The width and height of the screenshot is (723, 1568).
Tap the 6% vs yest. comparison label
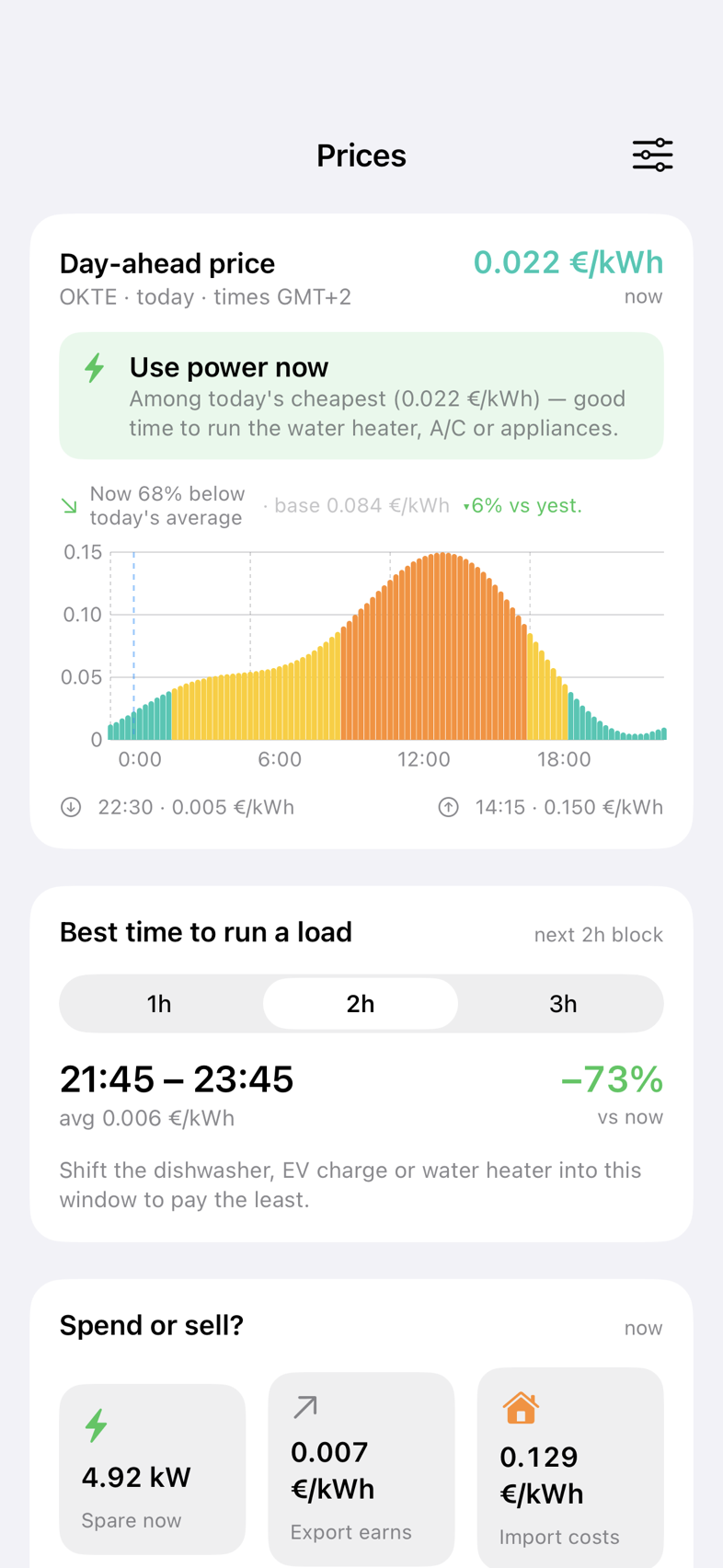tap(522, 505)
